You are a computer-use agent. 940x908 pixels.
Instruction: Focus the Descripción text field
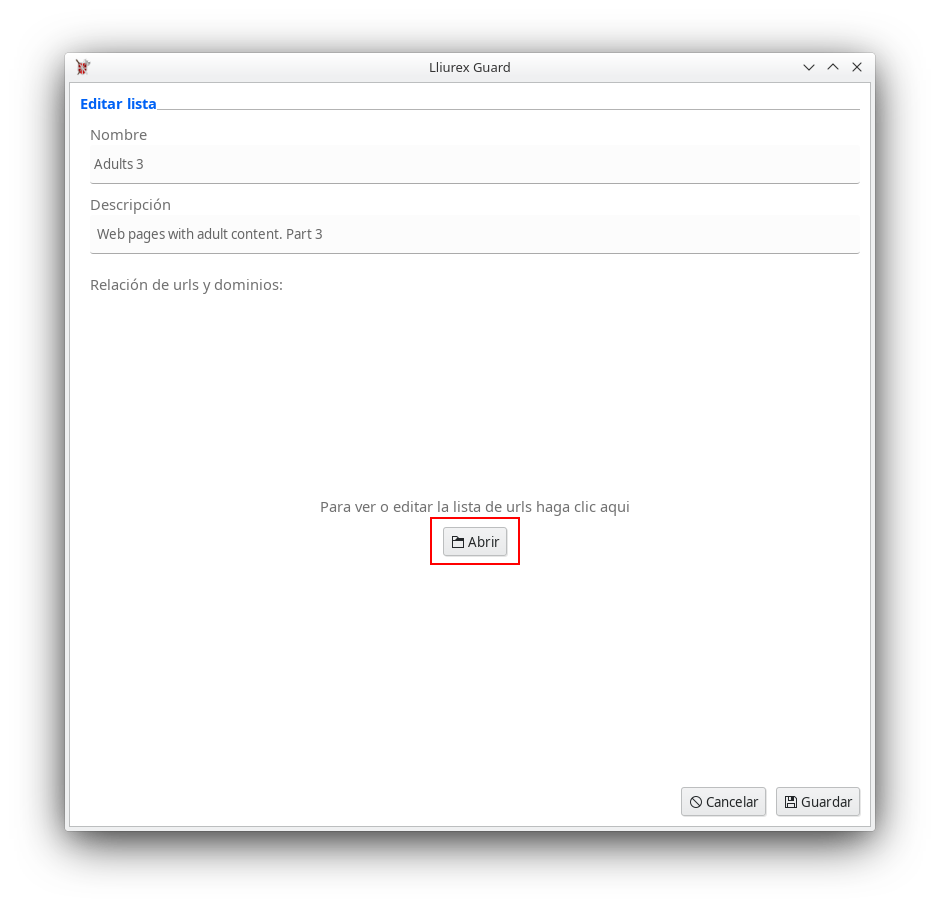coord(475,234)
